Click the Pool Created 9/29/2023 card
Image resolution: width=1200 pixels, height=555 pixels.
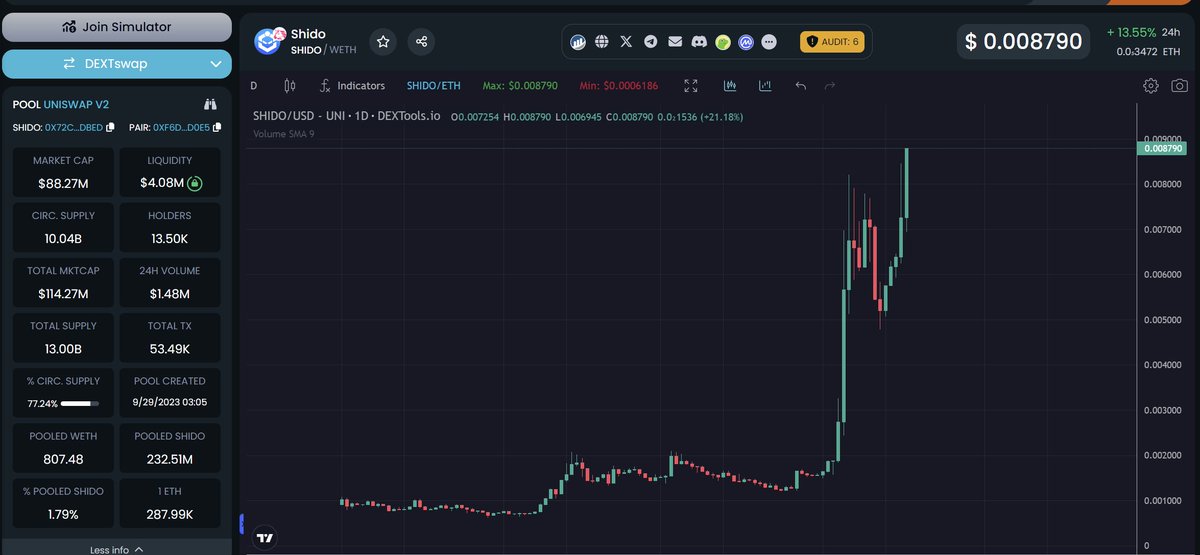tap(169, 392)
